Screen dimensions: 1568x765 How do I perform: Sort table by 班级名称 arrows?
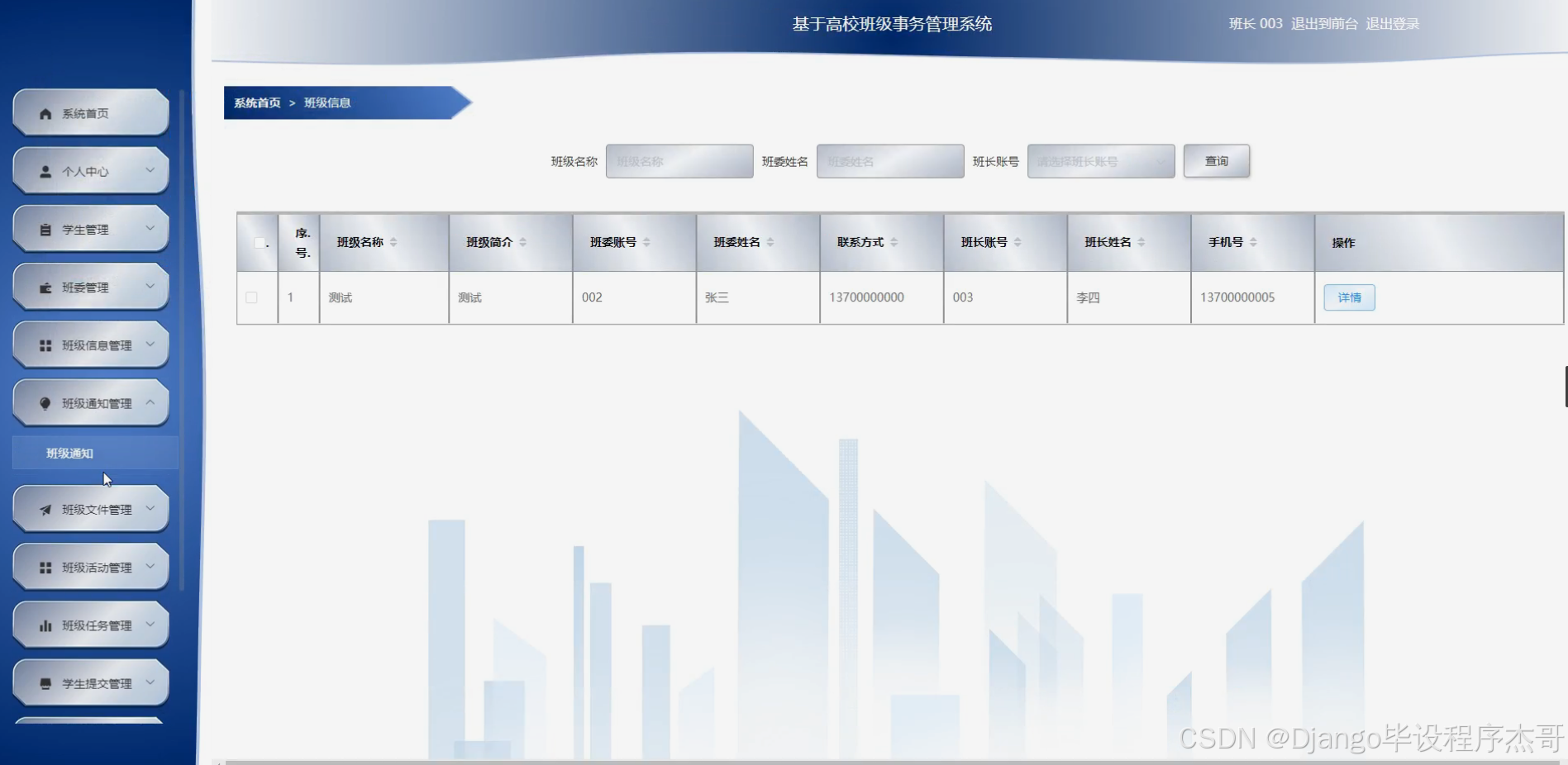pyautogui.click(x=393, y=242)
